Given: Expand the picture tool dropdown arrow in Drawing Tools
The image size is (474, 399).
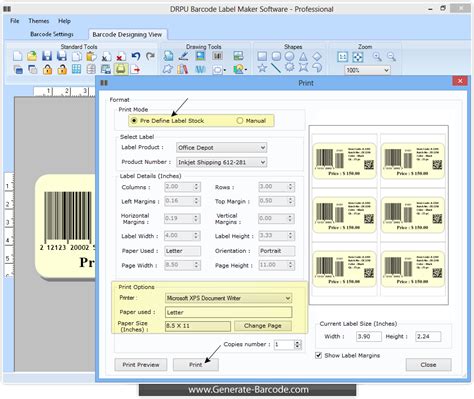Looking at the screenshot, I should tap(246, 70).
